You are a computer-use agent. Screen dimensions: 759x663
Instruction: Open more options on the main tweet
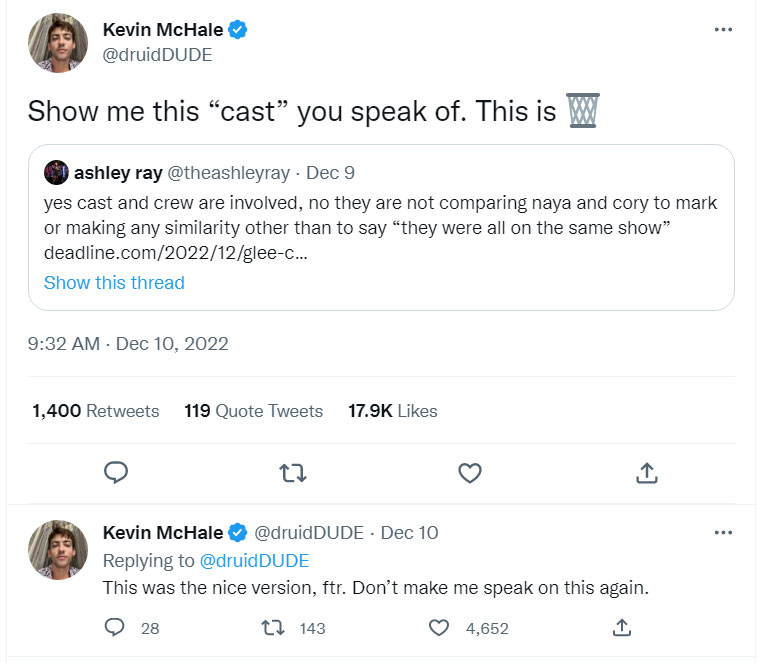[723, 30]
